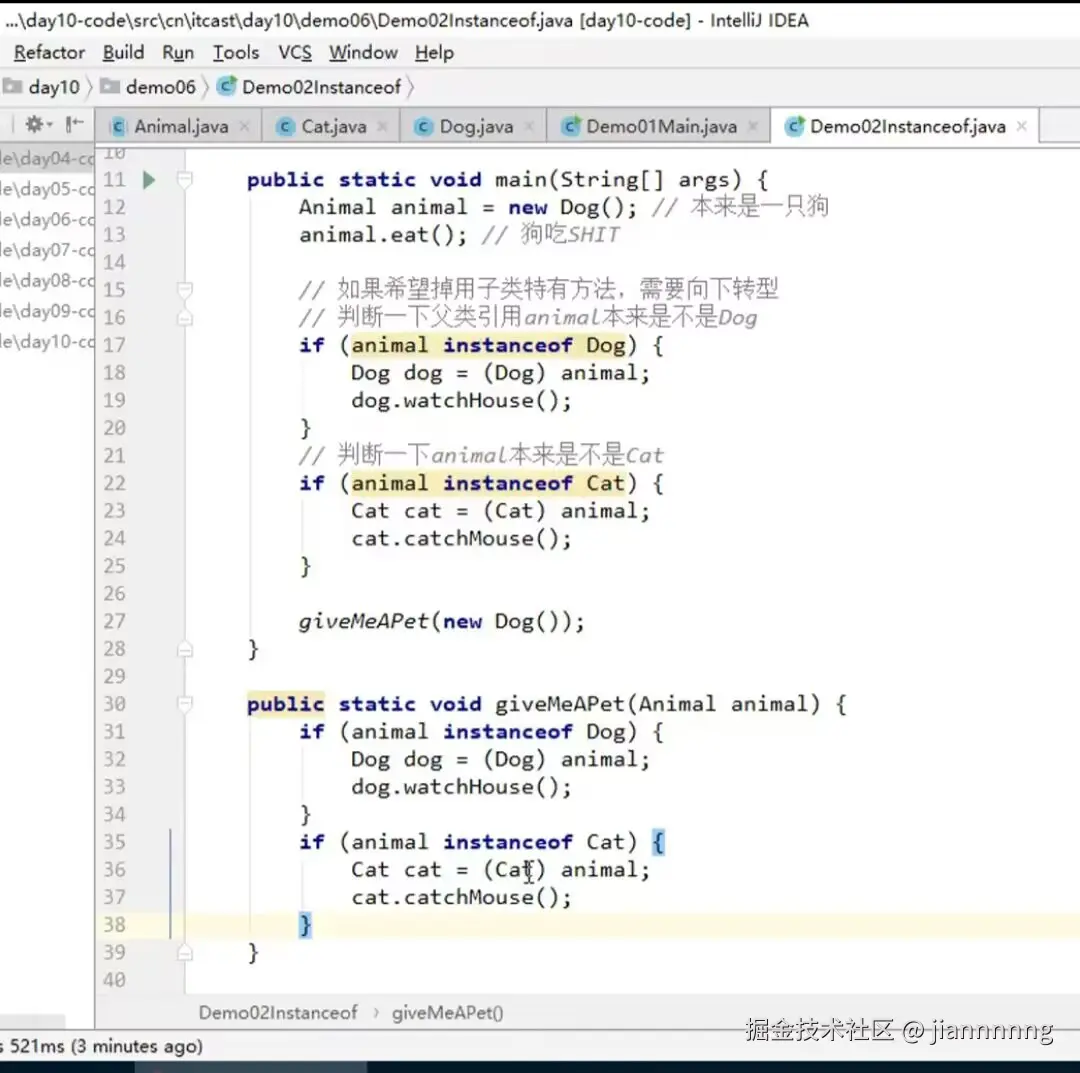
Task: Collapse the main method fold at line 11
Action: 185,180
